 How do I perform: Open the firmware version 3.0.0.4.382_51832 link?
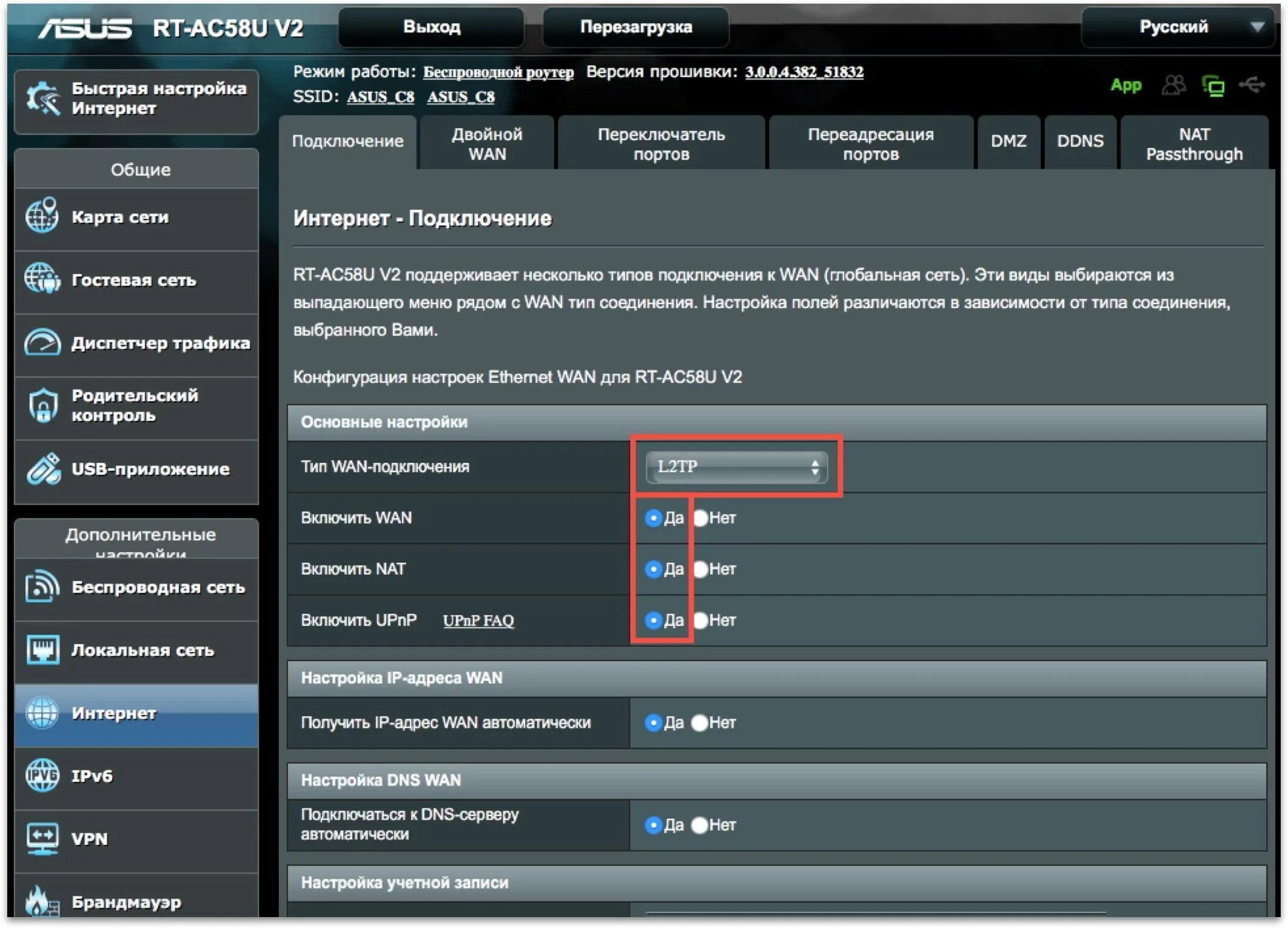(804, 72)
